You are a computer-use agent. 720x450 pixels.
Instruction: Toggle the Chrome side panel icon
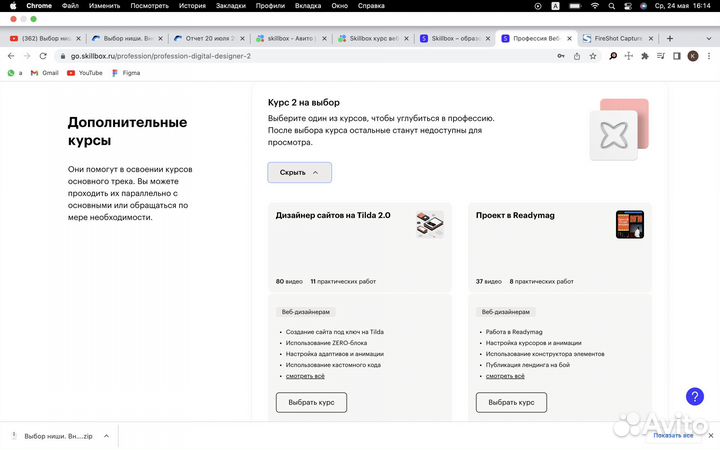click(676, 56)
